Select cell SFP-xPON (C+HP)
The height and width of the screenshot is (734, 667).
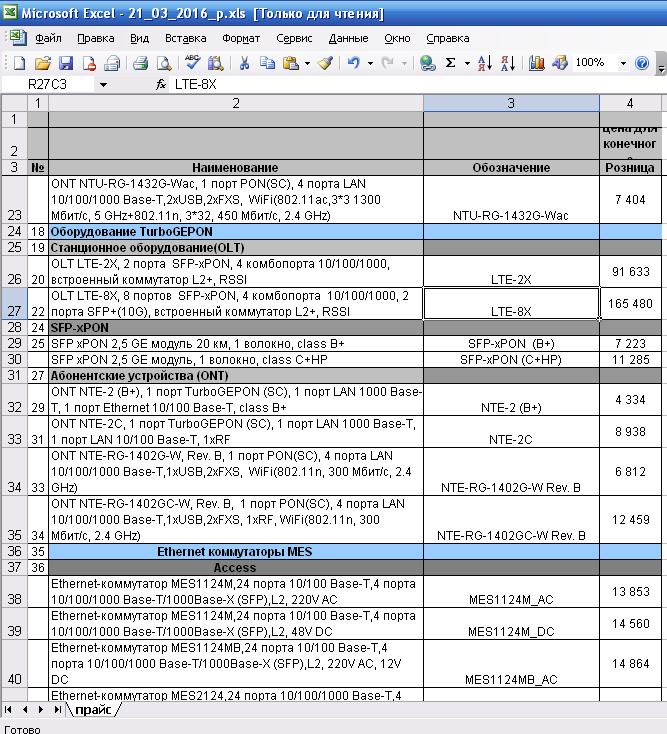pyautogui.click(x=511, y=360)
